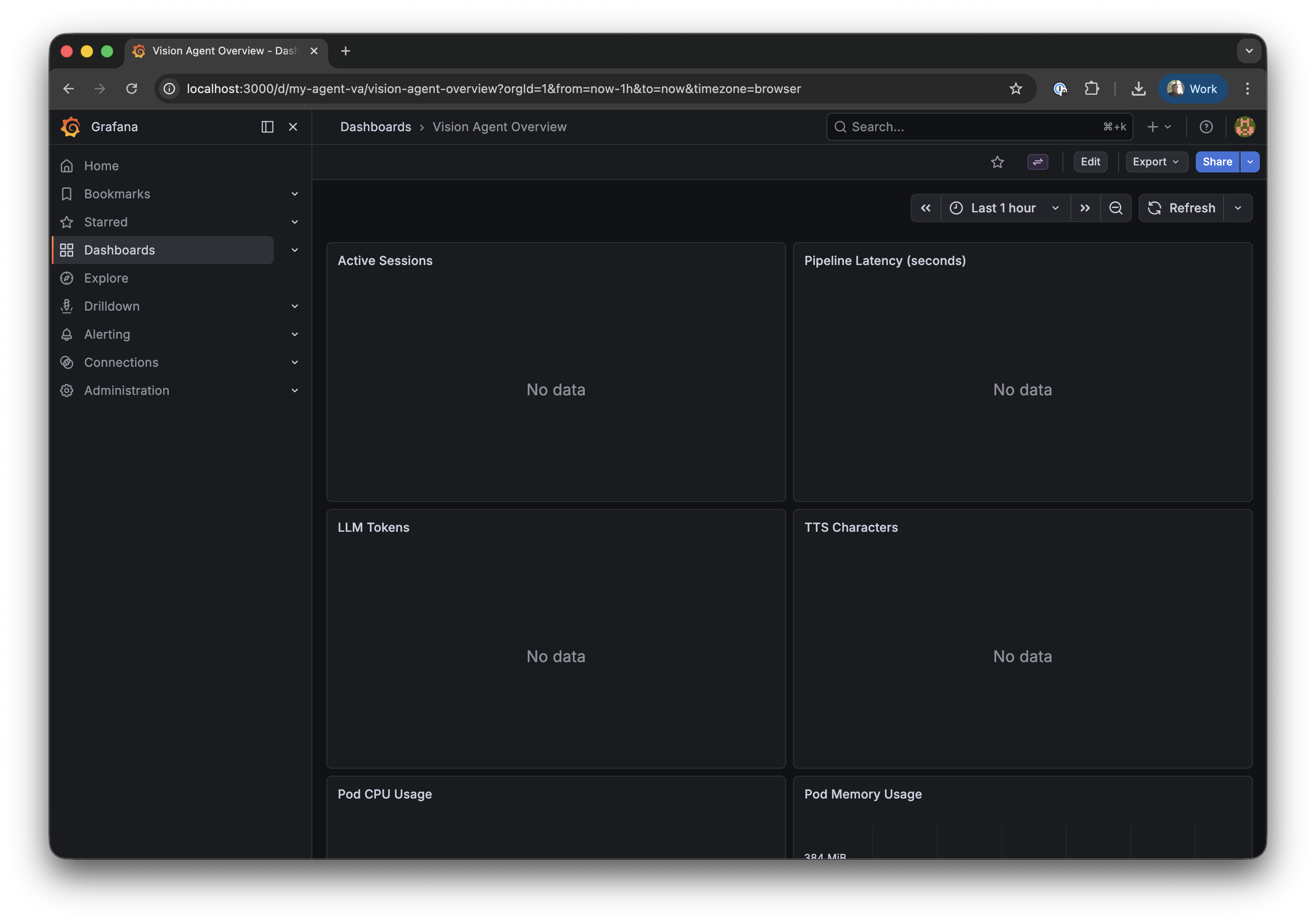
Task: Zoom out the time range
Action: pyautogui.click(x=1116, y=208)
